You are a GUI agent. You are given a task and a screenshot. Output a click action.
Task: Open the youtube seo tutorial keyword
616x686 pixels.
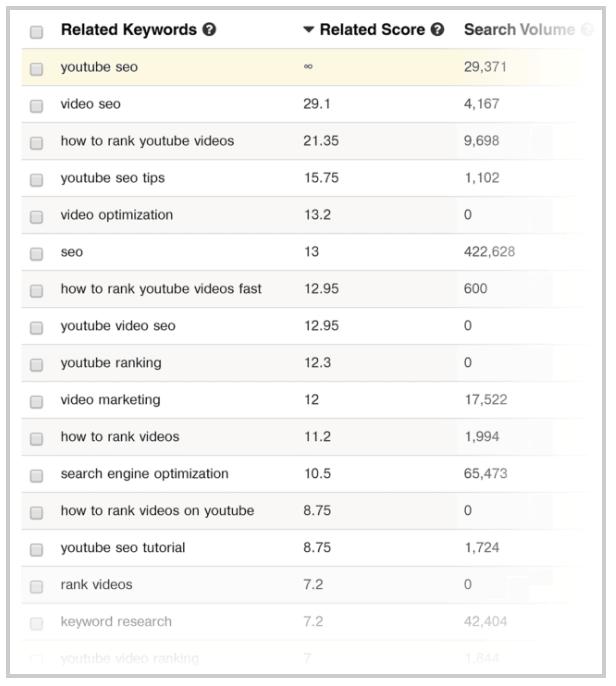click(122, 547)
